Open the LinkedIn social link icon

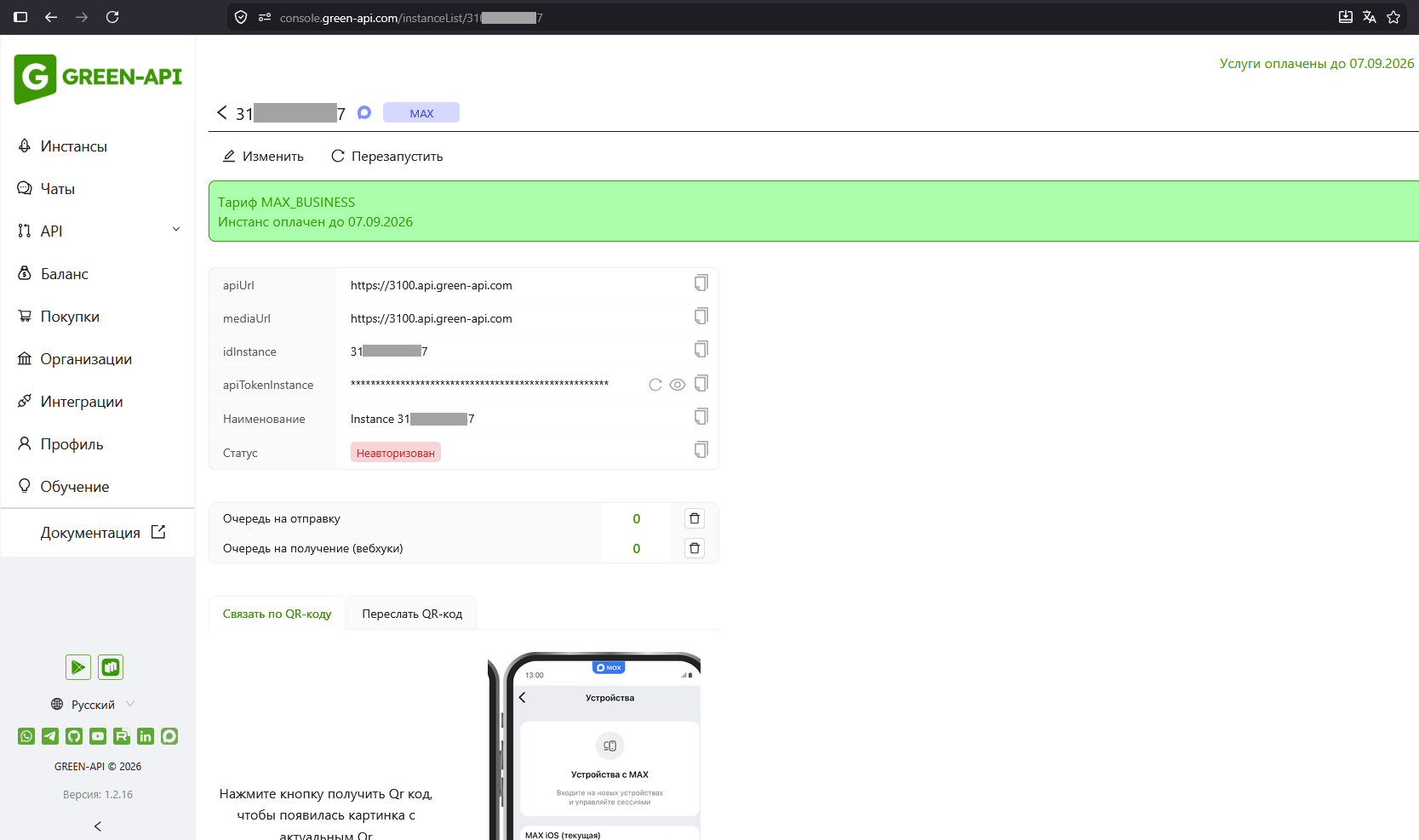click(x=146, y=736)
